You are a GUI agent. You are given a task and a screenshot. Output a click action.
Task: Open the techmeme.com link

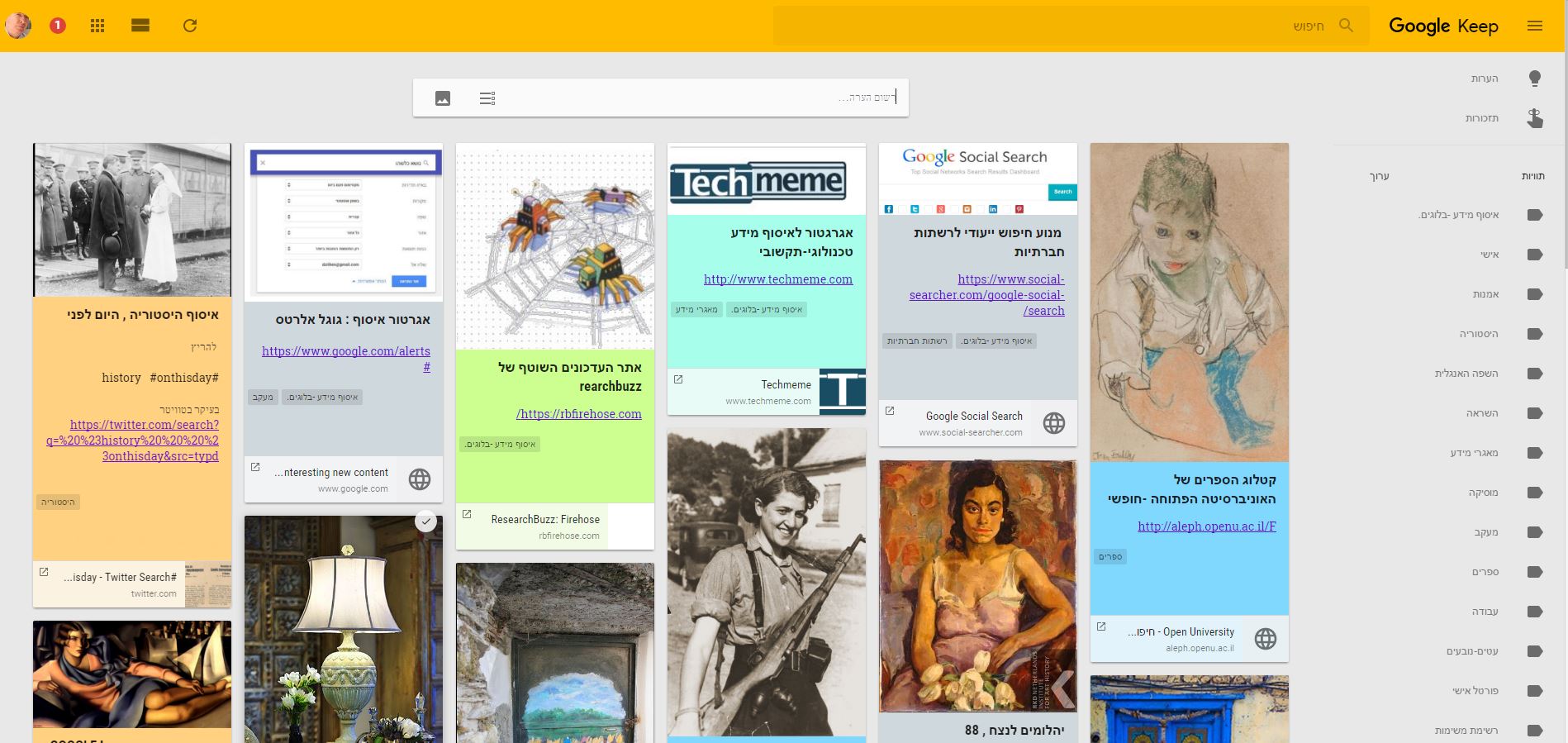tap(777, 279)
